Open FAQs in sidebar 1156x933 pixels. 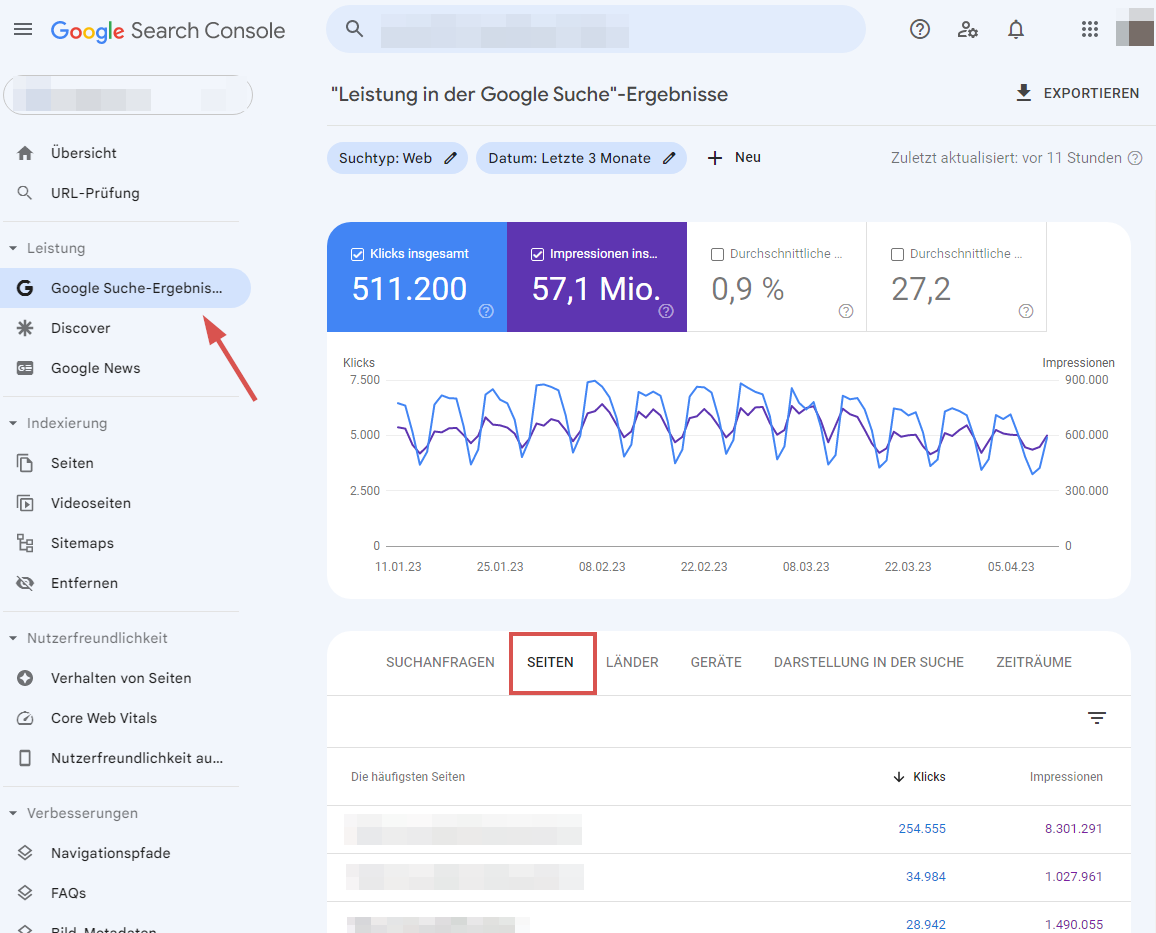[x=69, y=892]
